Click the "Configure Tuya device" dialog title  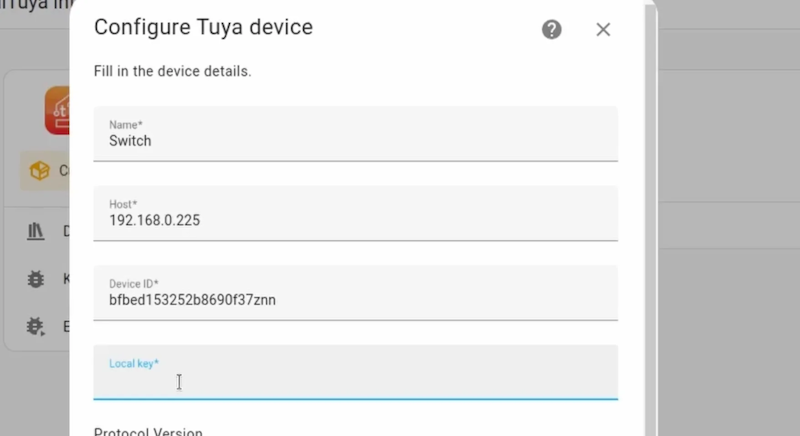click(203, 27)
